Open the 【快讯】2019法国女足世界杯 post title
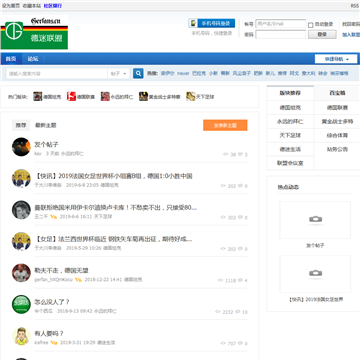Screen dimensions: 360x360 (113, 176)
